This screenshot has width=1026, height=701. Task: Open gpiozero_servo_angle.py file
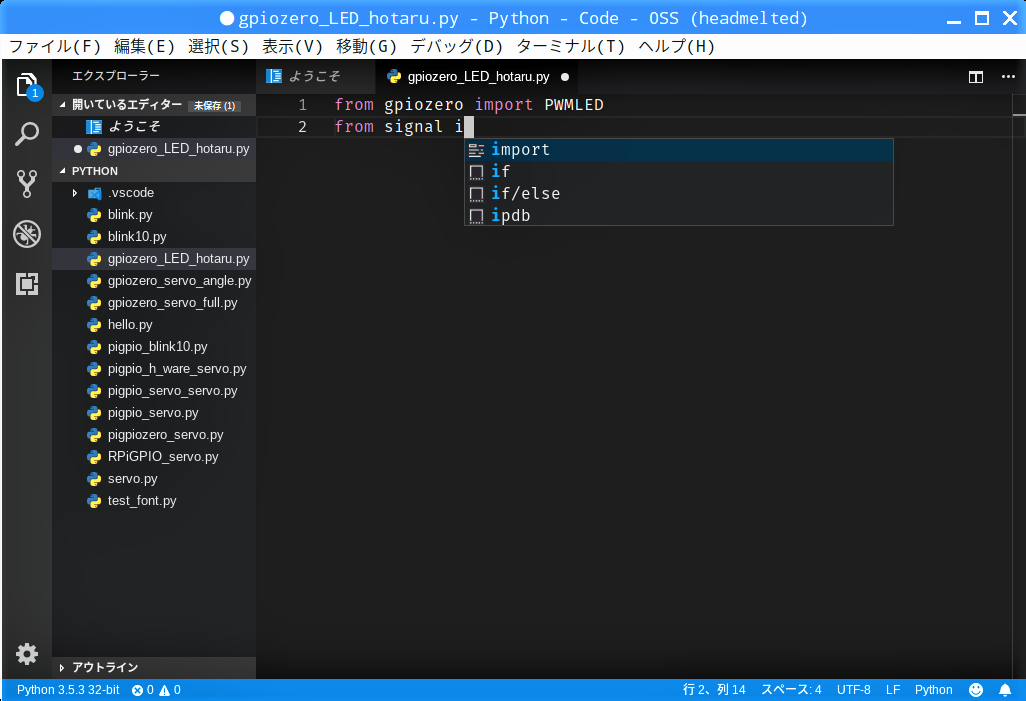coord(154,281)
